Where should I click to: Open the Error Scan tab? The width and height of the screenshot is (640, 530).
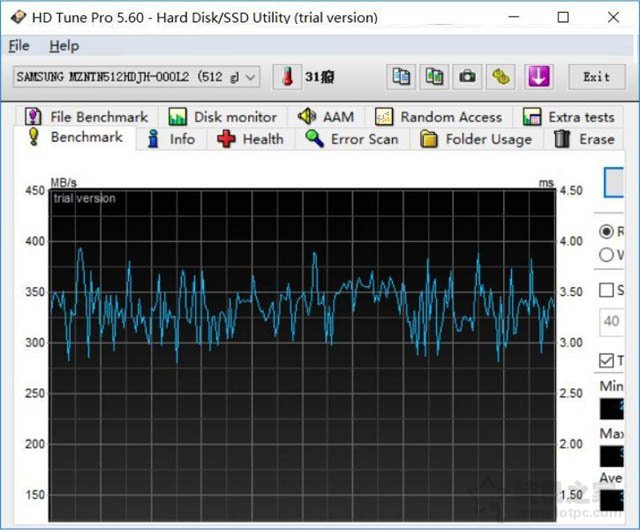point(352,139)
